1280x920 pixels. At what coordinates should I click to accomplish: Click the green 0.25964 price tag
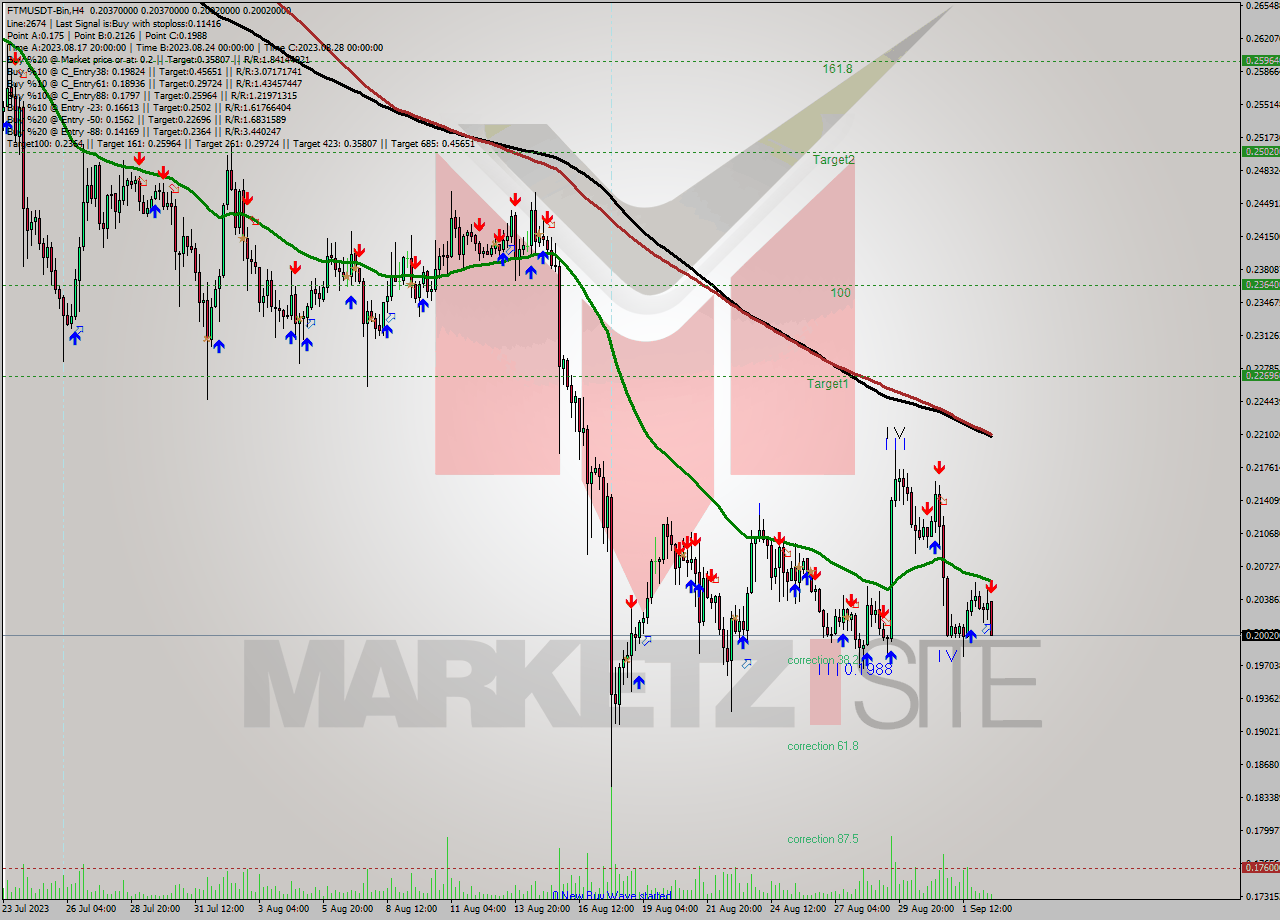1259,60
